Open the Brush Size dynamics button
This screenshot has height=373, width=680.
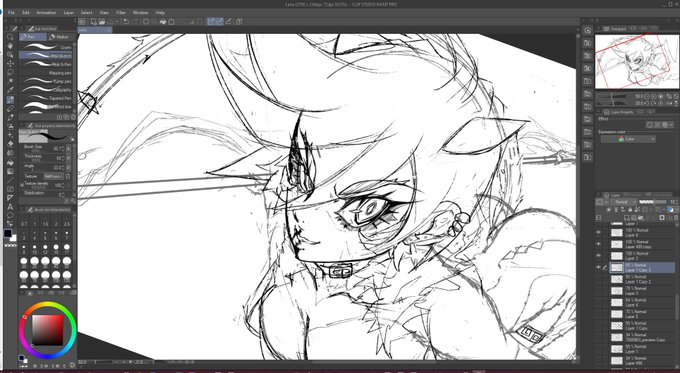[x=68, y=148]
